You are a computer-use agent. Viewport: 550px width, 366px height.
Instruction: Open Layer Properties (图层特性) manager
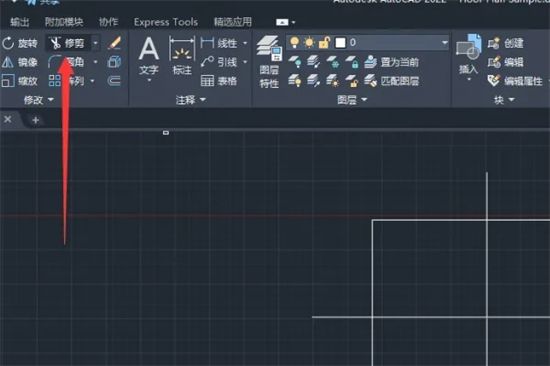click(269, 62)
